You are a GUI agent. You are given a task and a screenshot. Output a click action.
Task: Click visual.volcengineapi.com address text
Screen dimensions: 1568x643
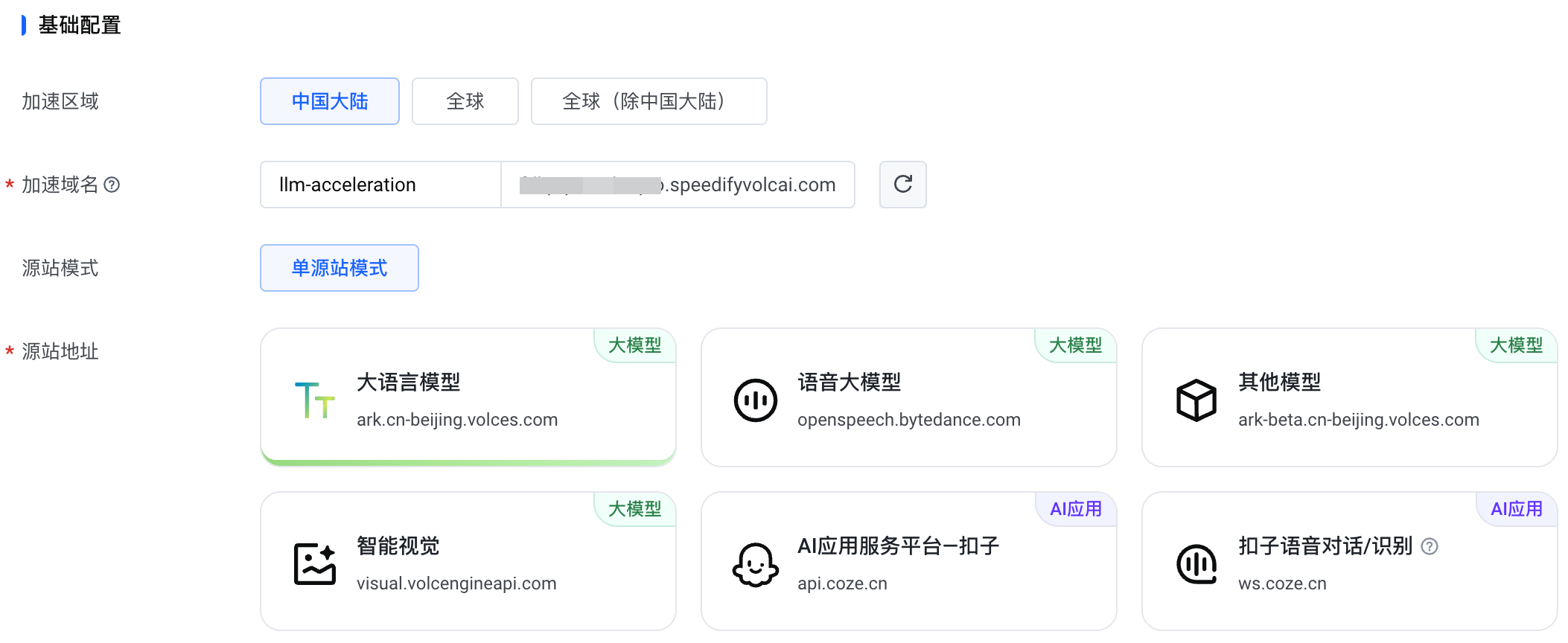pos(456,583)
